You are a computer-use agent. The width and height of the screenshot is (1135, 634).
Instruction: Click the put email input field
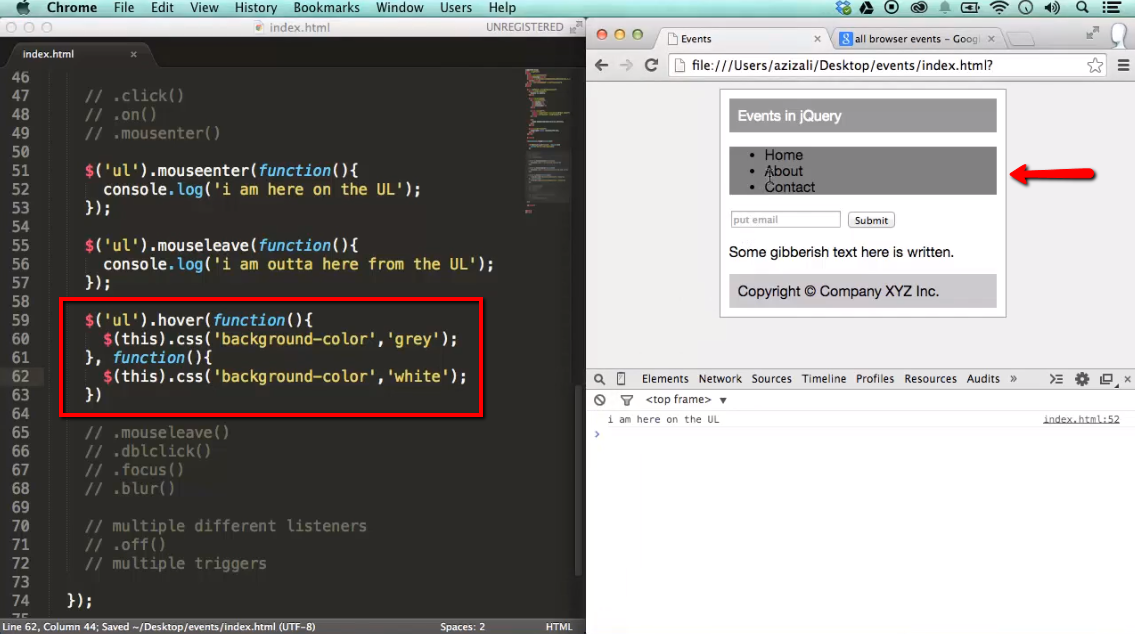[x=785, y=219]
